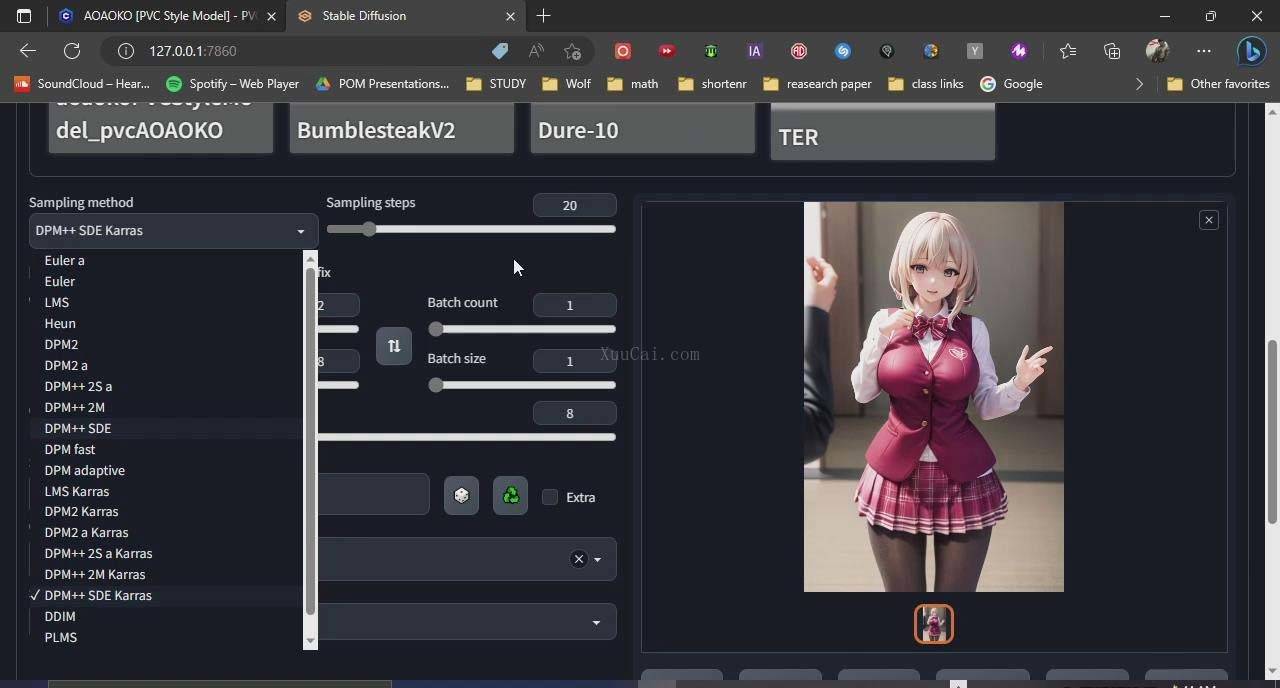This screenshot has width=1280, height=688.
Task: Close the generated image preview
Action: (1208, 220)
